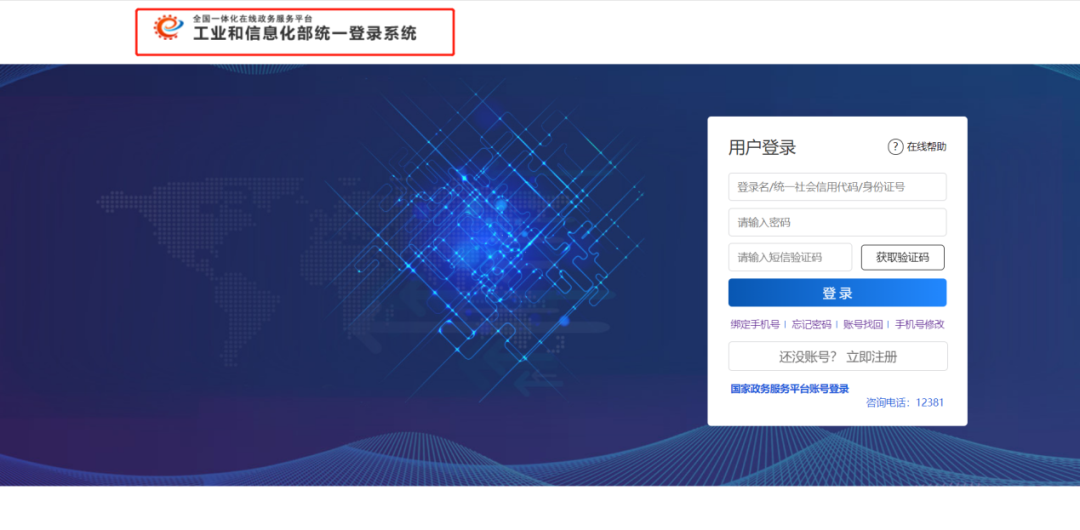The height and width of the screenshot is (530, 1080).
Task: Click the 用户登录 panel heading
Action: point(762,148)
